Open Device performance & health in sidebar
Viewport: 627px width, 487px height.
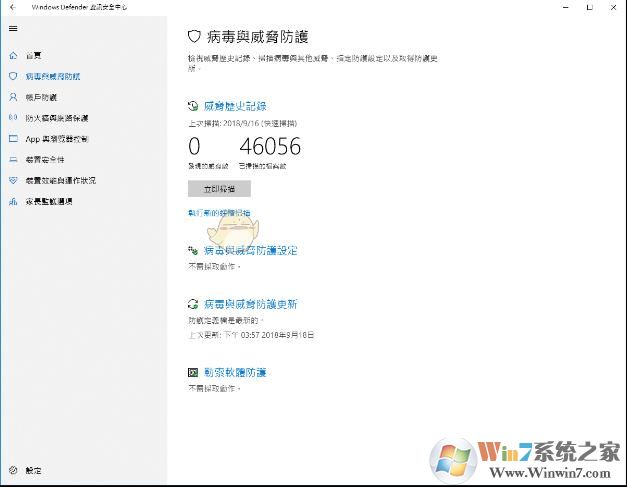(60, 181)
